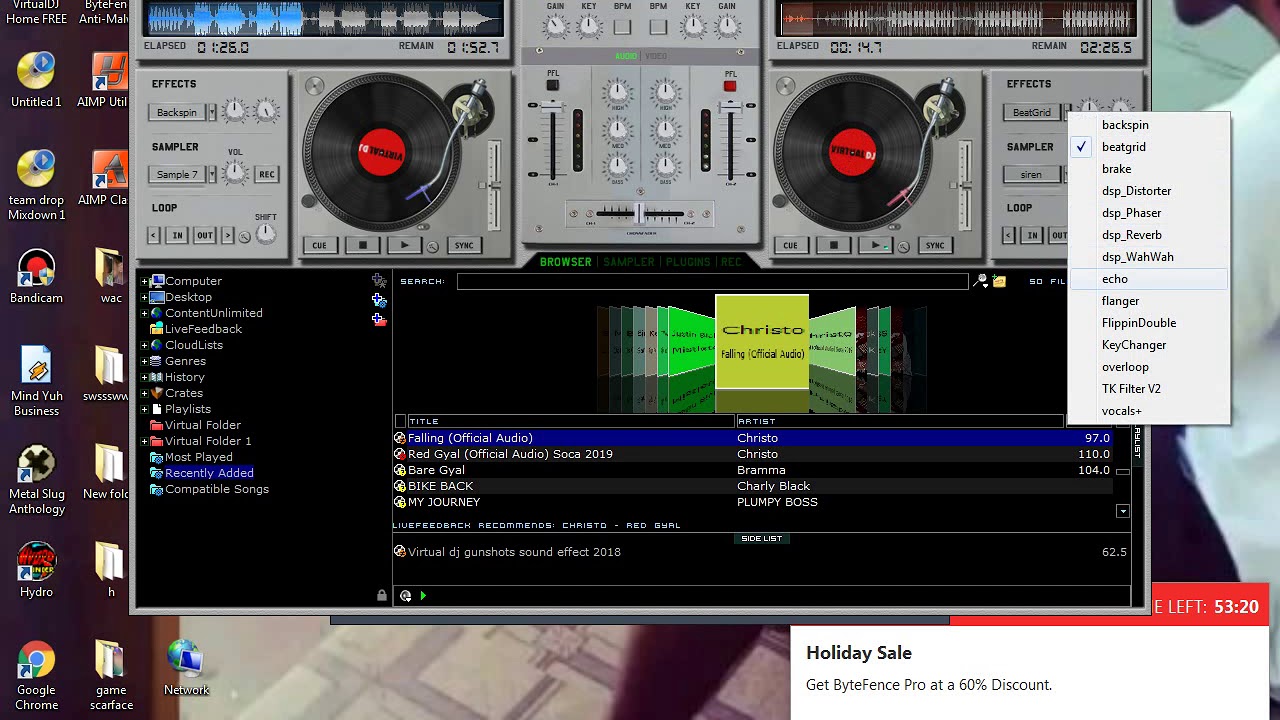The image size is (1280, 720).
Task: Click the left deck loop round icon next to >
Action: point(244,237)
